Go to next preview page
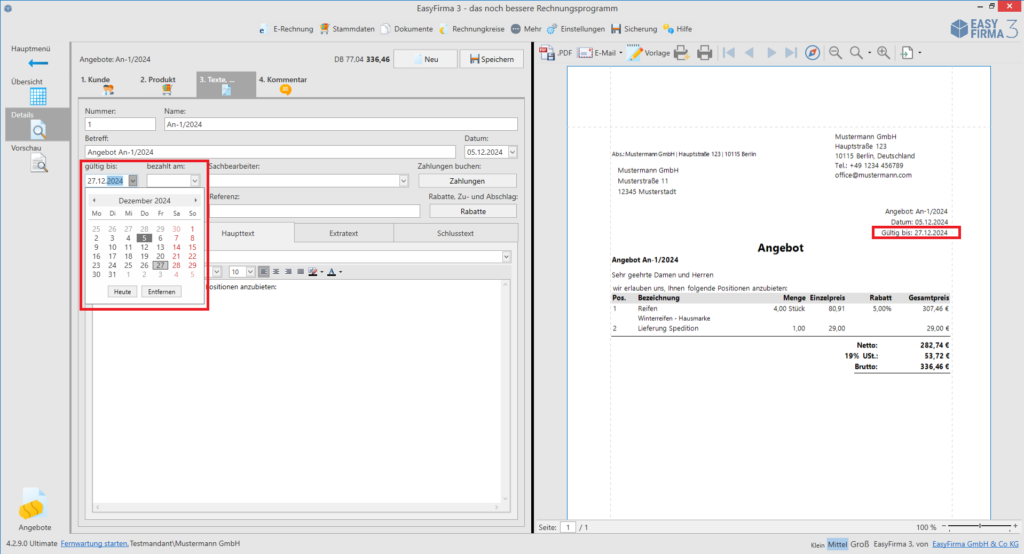The width and height of the screenshot is (1024, 554). click(771, 53)
